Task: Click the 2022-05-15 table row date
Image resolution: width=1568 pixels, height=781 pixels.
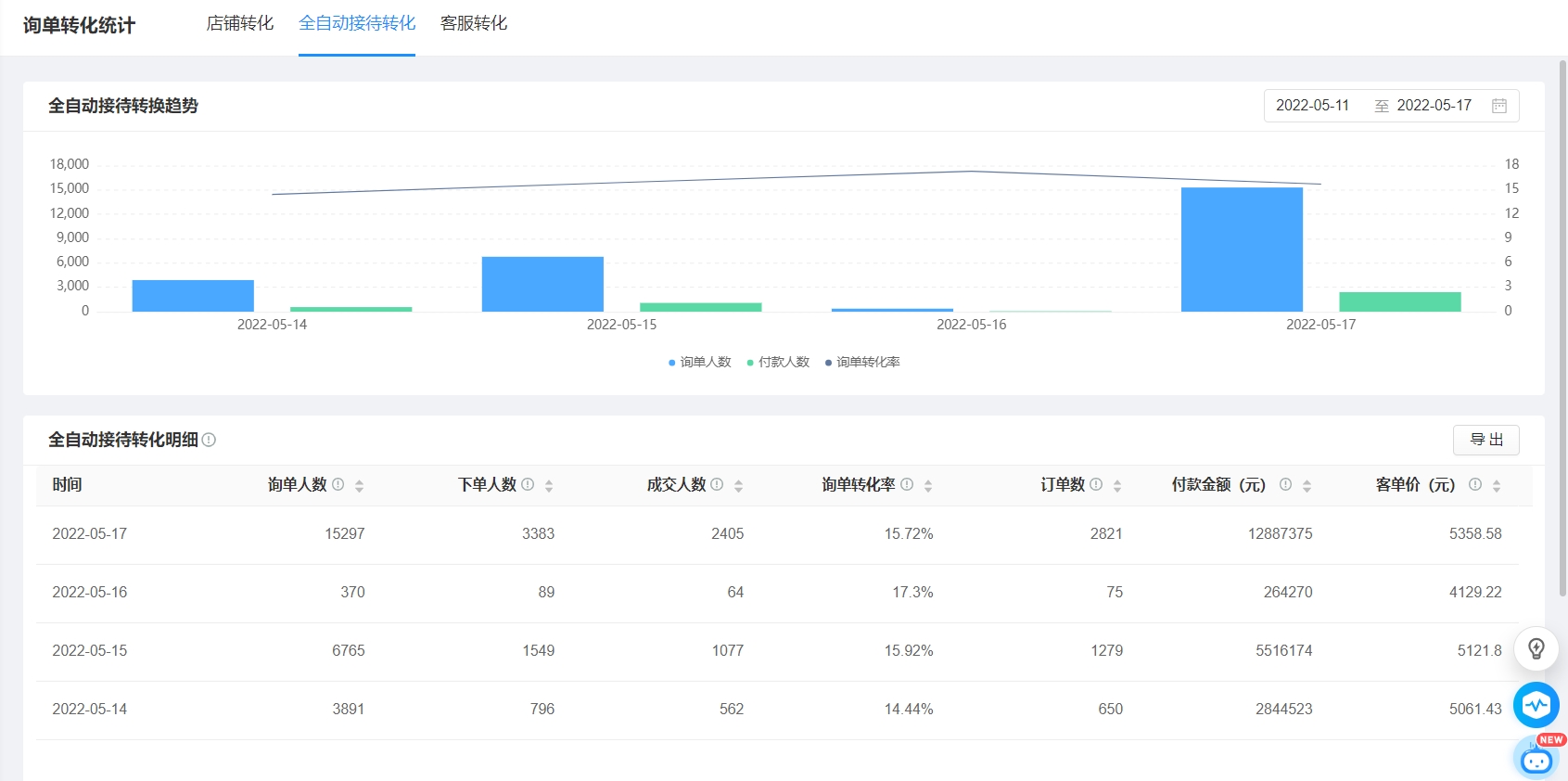Action: tap(90, 651)
